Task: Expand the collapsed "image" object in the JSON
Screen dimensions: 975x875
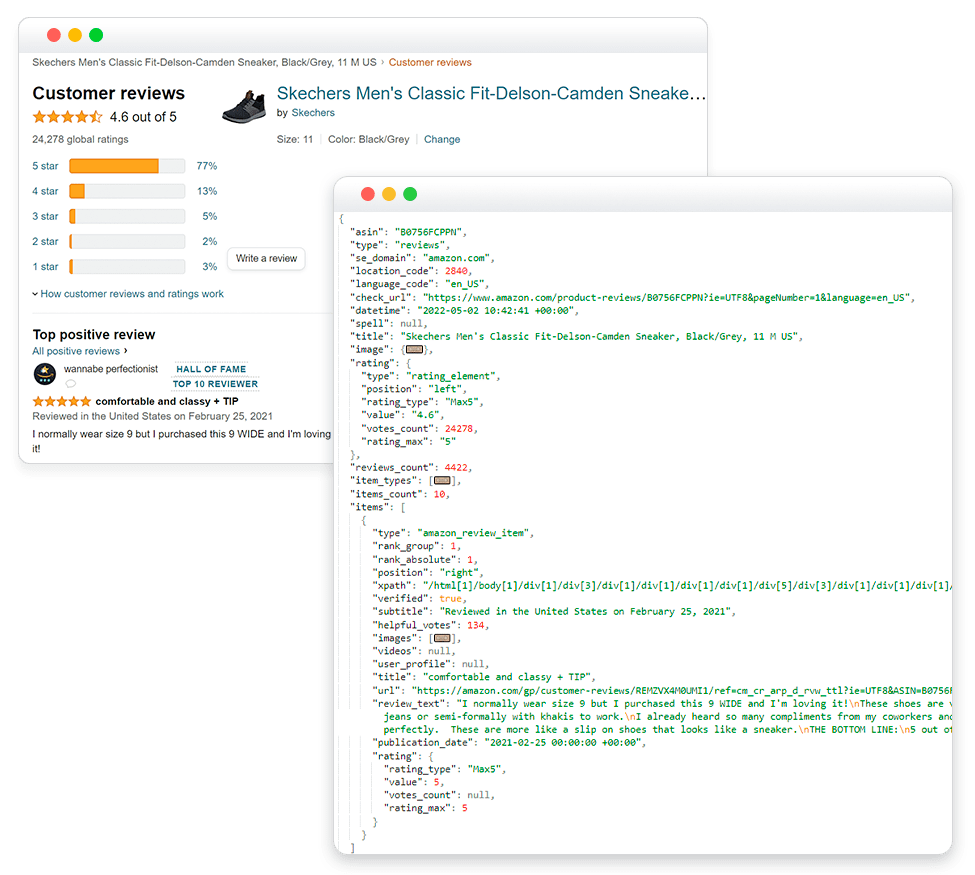Action: click(414, 349)
